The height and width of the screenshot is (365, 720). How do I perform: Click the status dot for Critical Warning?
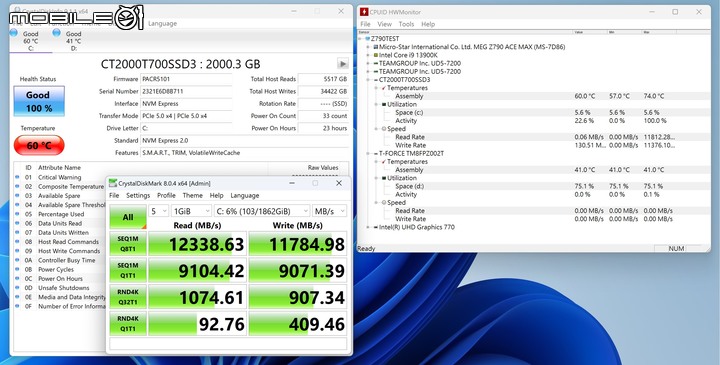(x=17, y=177)
